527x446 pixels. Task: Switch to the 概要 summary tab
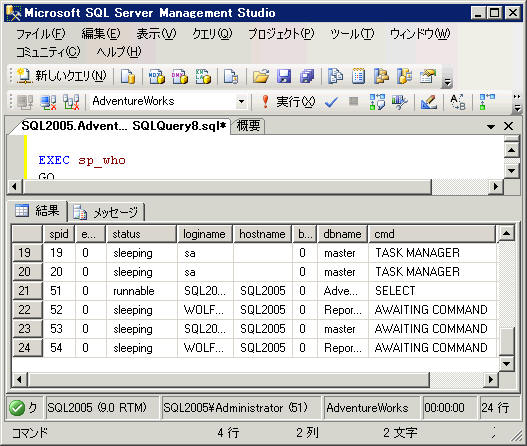(x=248, y=126)
